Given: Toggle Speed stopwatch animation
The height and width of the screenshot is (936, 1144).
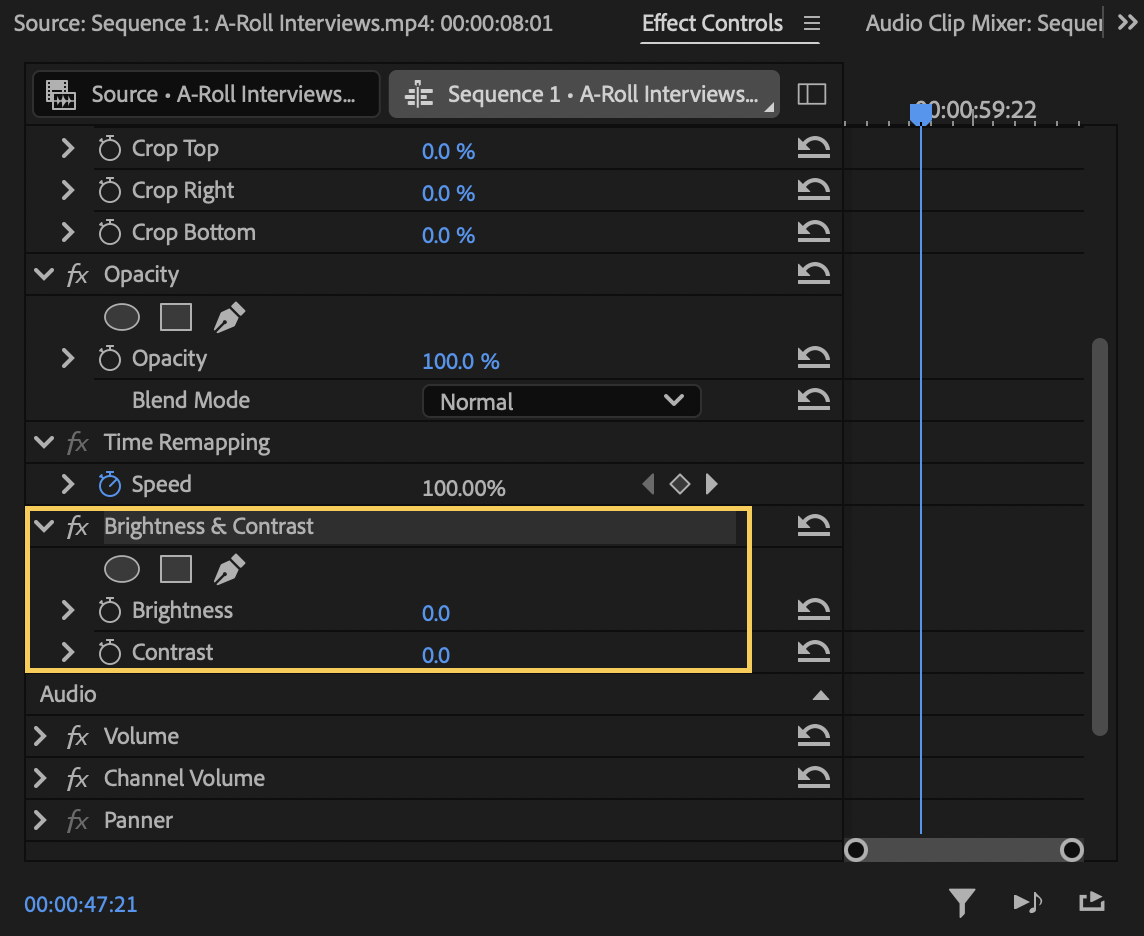Looking at the screenshot, I should (x=109, y=484).
